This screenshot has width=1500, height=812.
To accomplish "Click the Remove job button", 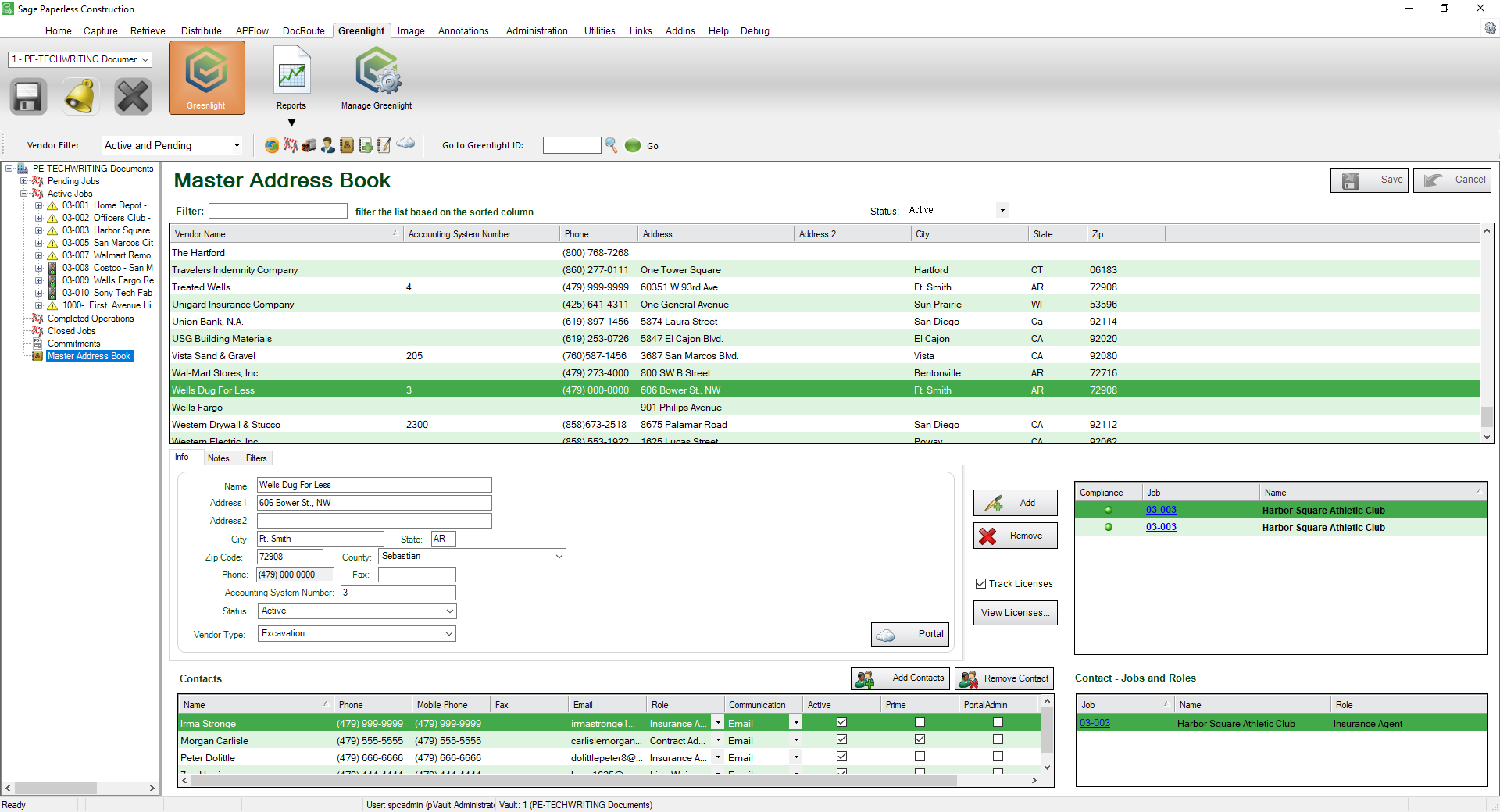I will click(x=1015, y=536).
